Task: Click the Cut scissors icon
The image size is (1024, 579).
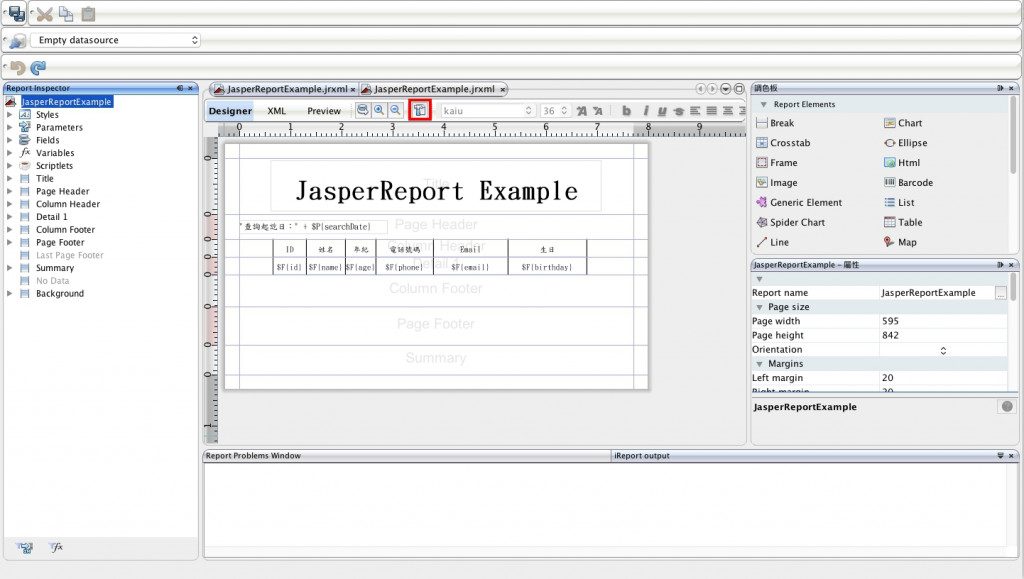Action: click(x=44, y=14)
